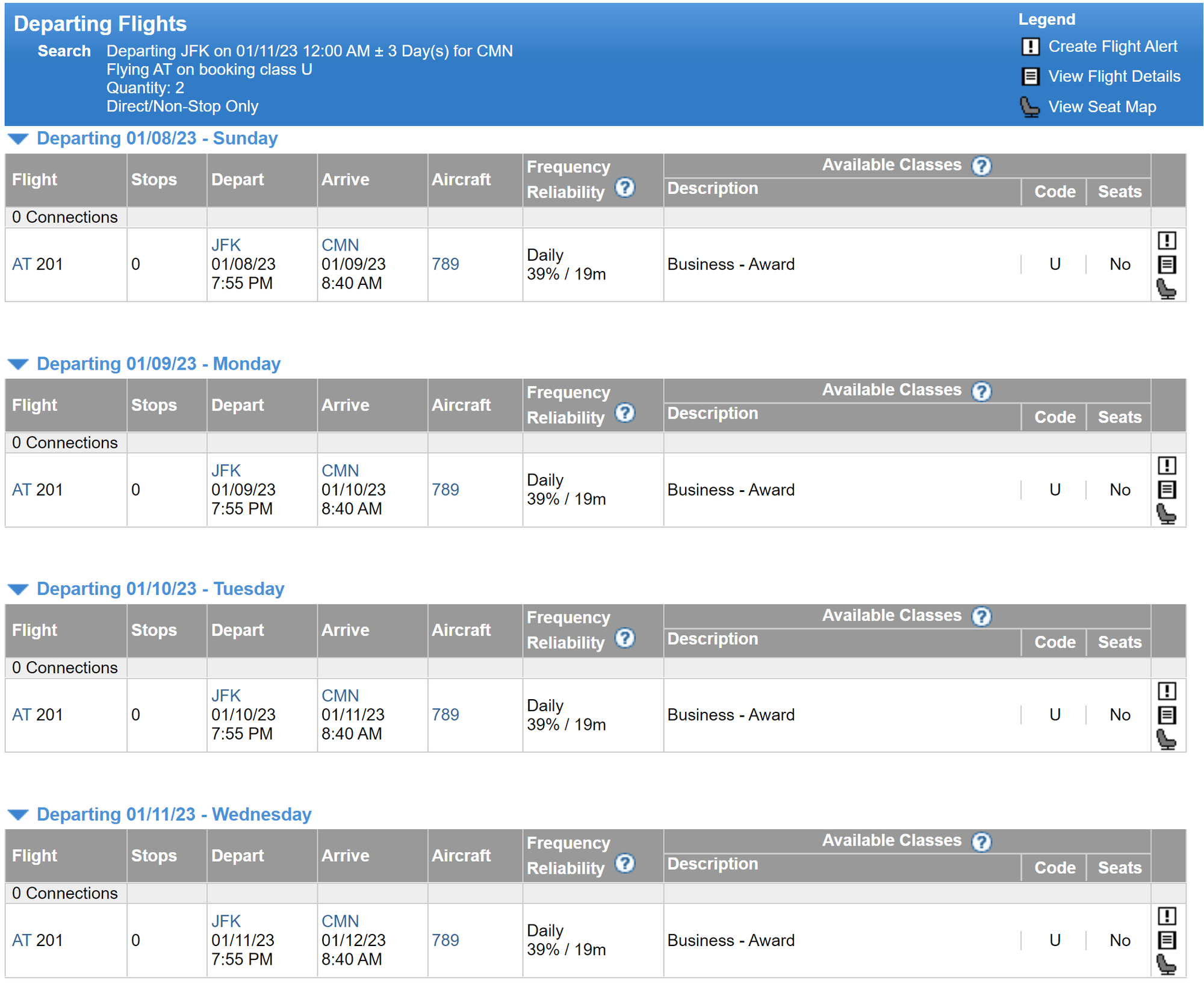The width and height of the screenshot is (1204, 984).
Task: Click Available Classes help icon in Monday table
Action: coord(981,391)
